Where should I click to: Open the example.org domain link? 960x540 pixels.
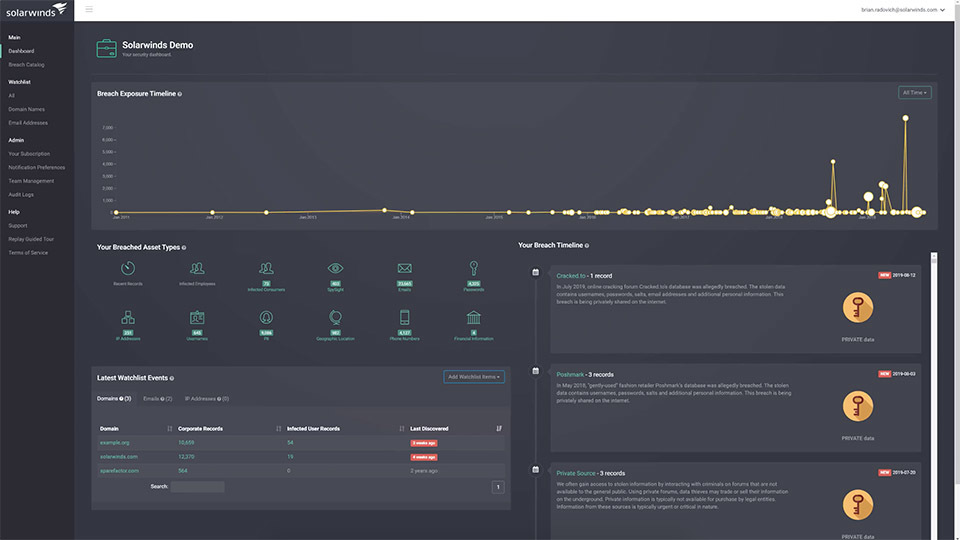[114, 443]
